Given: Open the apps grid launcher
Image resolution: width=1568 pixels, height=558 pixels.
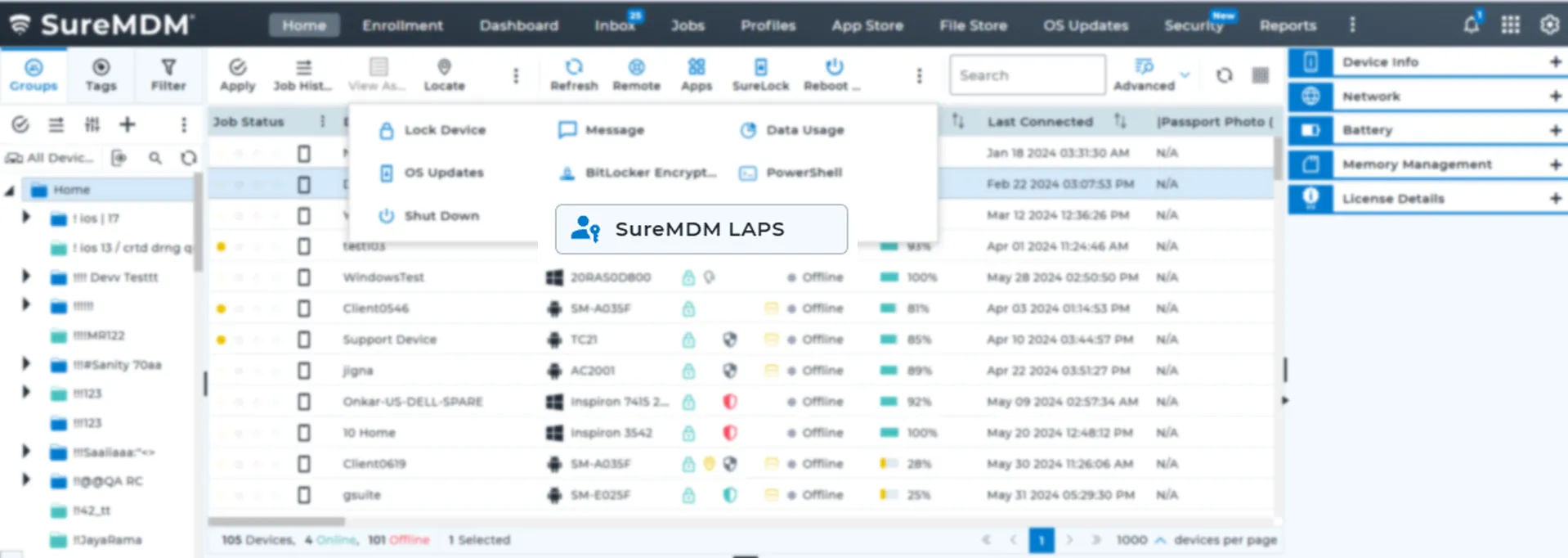Looking at the screenshot, I should pyautogui.click(x=1511, y=25).
